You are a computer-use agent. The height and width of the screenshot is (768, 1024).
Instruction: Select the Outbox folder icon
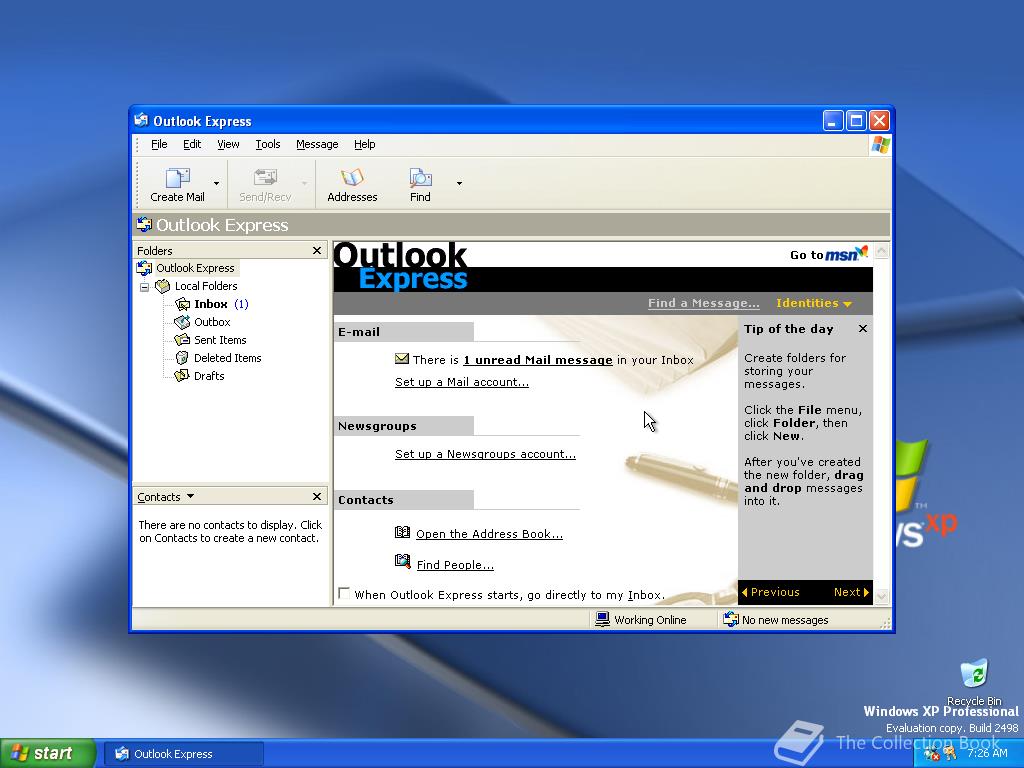[182, 322]
